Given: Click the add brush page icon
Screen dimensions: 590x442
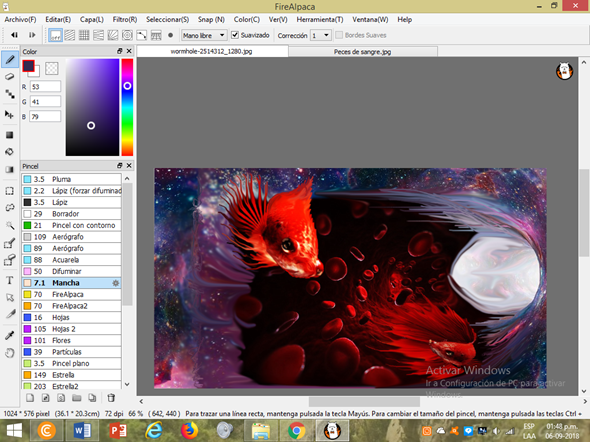Looking at the screenshot, I should pos(30,398).
